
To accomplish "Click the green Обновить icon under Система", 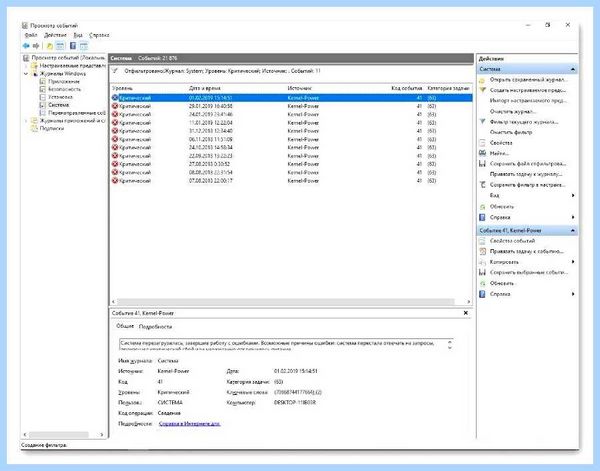I will point(482,207).
